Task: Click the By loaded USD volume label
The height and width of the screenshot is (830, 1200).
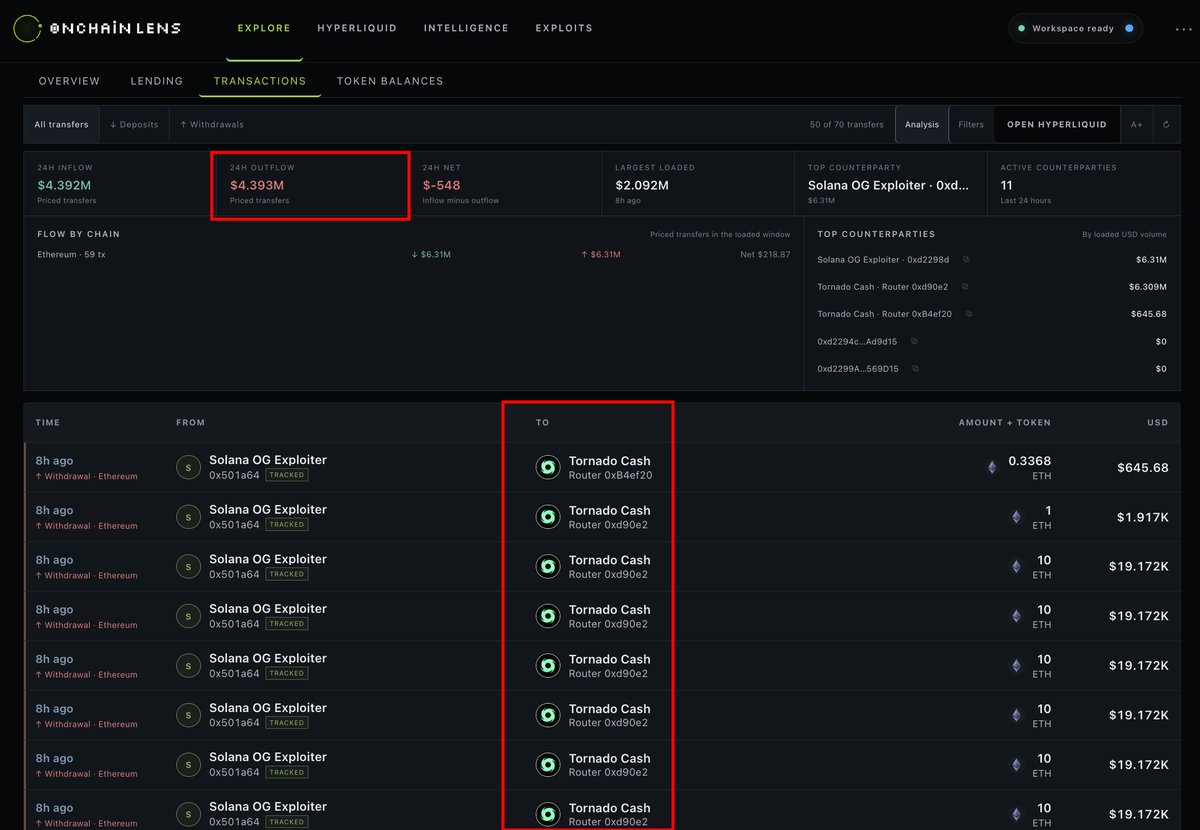Action: point(1125,234)
